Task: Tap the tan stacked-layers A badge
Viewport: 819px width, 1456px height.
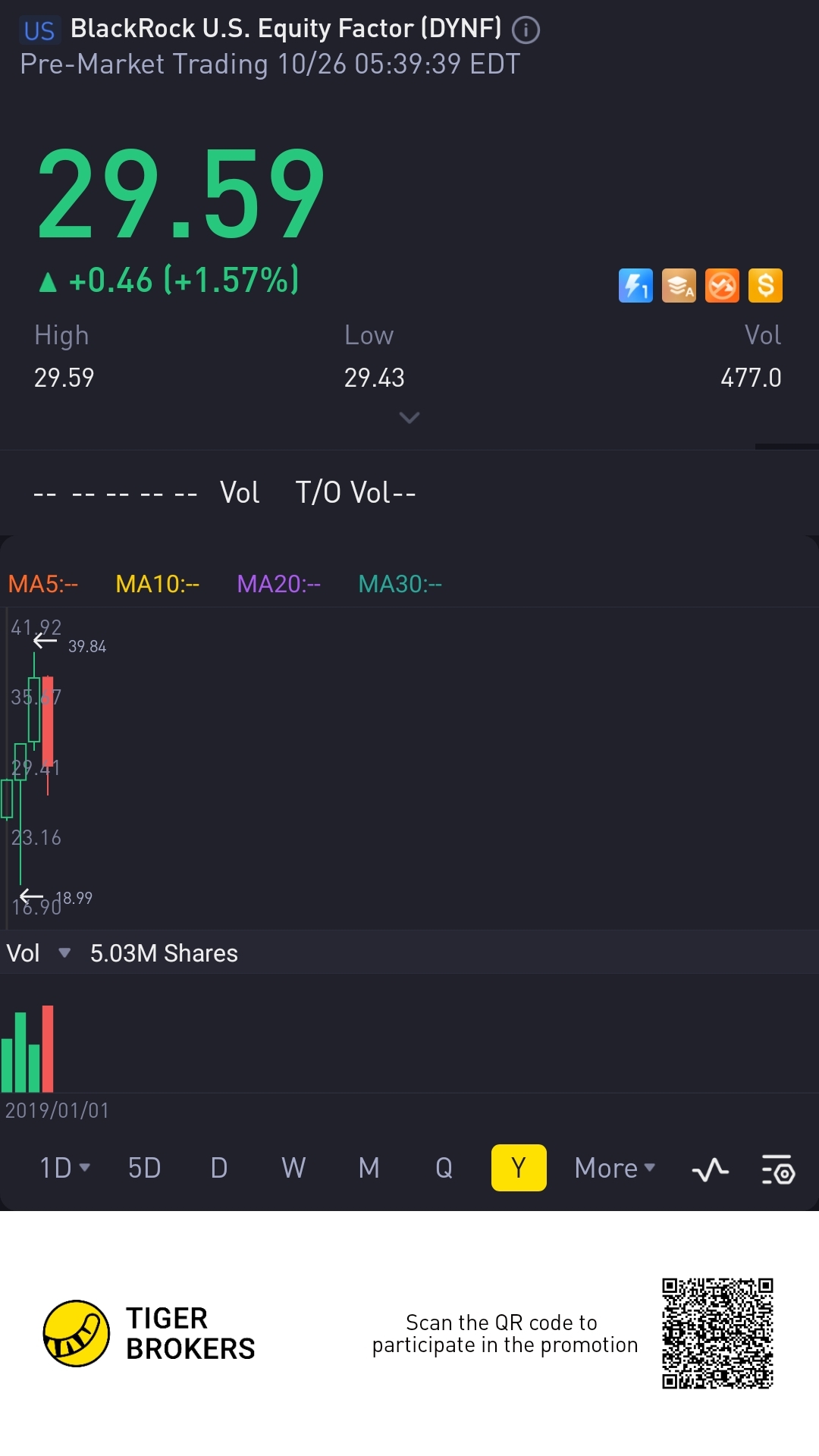Action: tap(679, 286)
